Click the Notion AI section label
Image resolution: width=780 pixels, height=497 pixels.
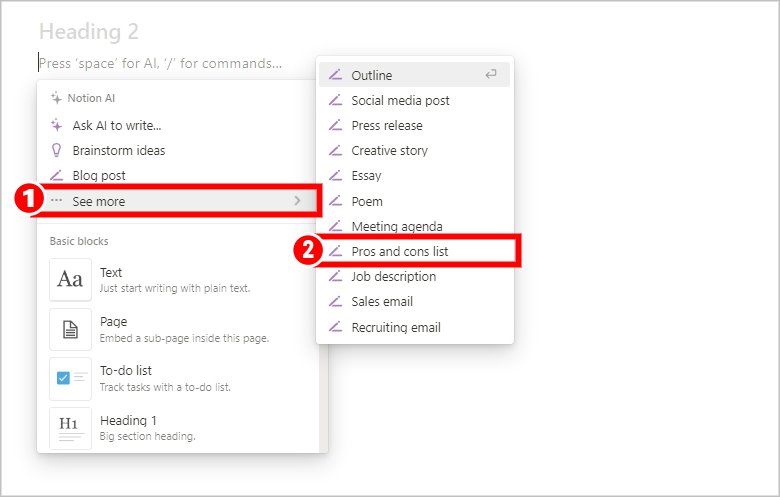click(91, 98)
